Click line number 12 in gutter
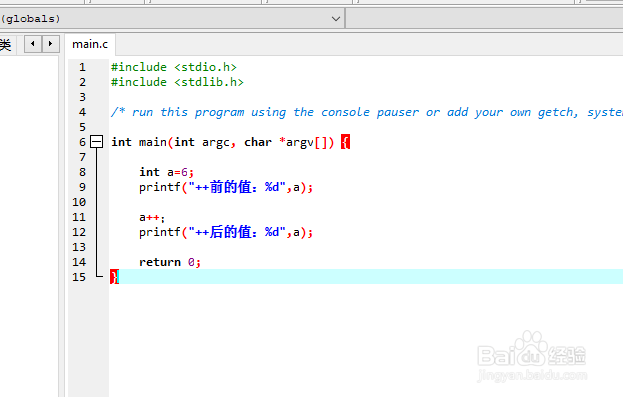Viewport: 623px width, 397px height. (x=79, y=232)
